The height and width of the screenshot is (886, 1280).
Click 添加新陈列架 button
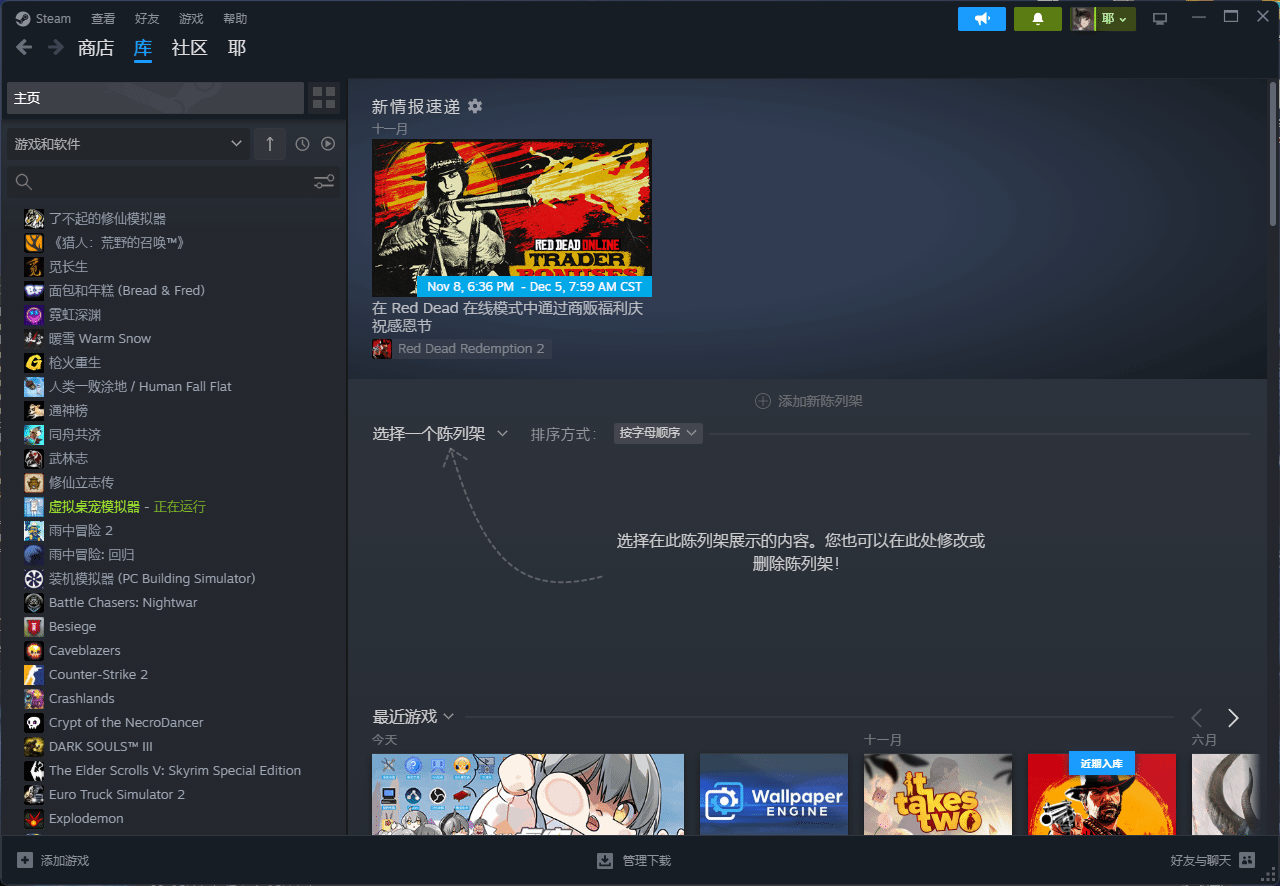tap(808, 401)
